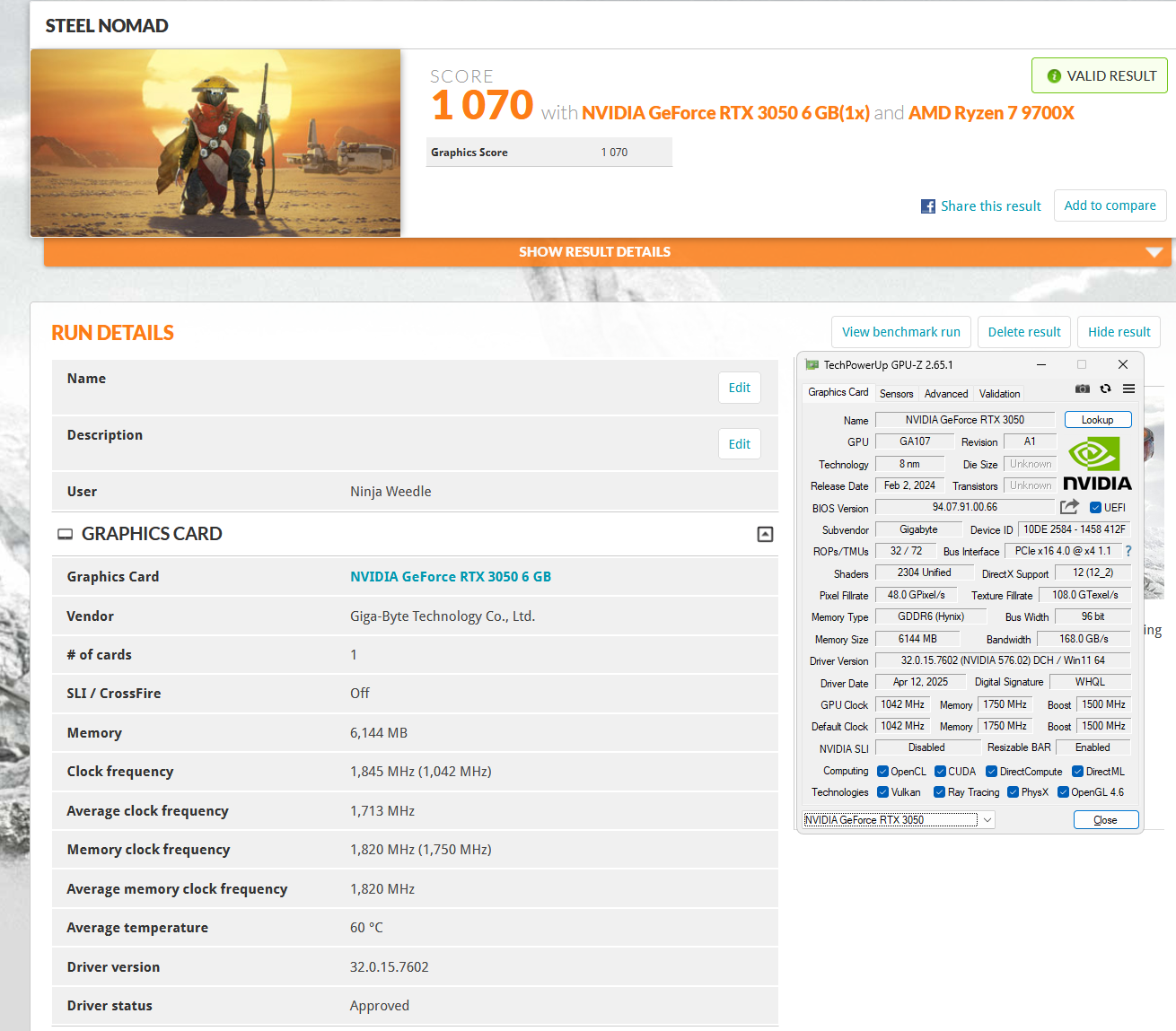Open the GPU selection dropdown in GPU-Z

[899, 820]
